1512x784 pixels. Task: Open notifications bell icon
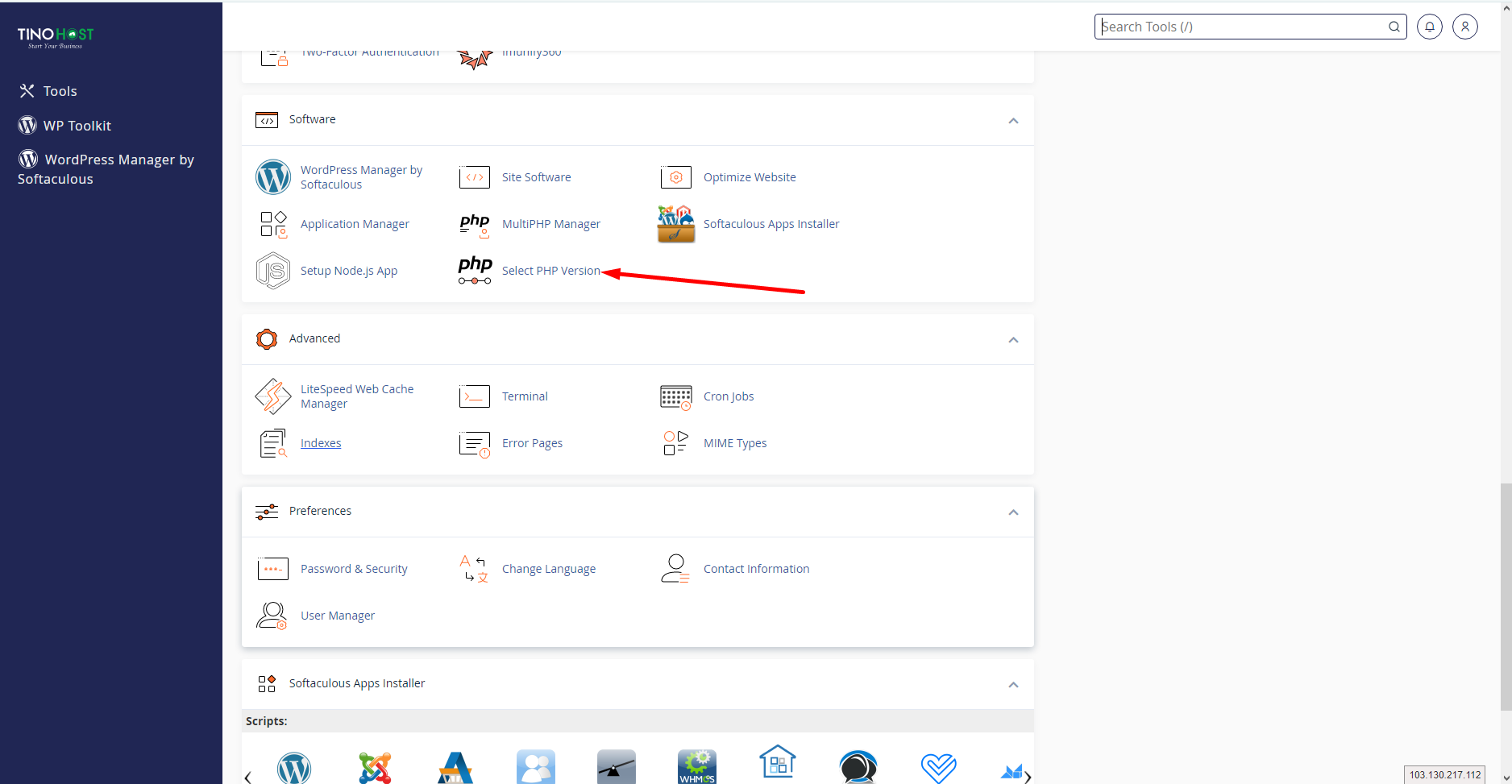coord(1430,27)
